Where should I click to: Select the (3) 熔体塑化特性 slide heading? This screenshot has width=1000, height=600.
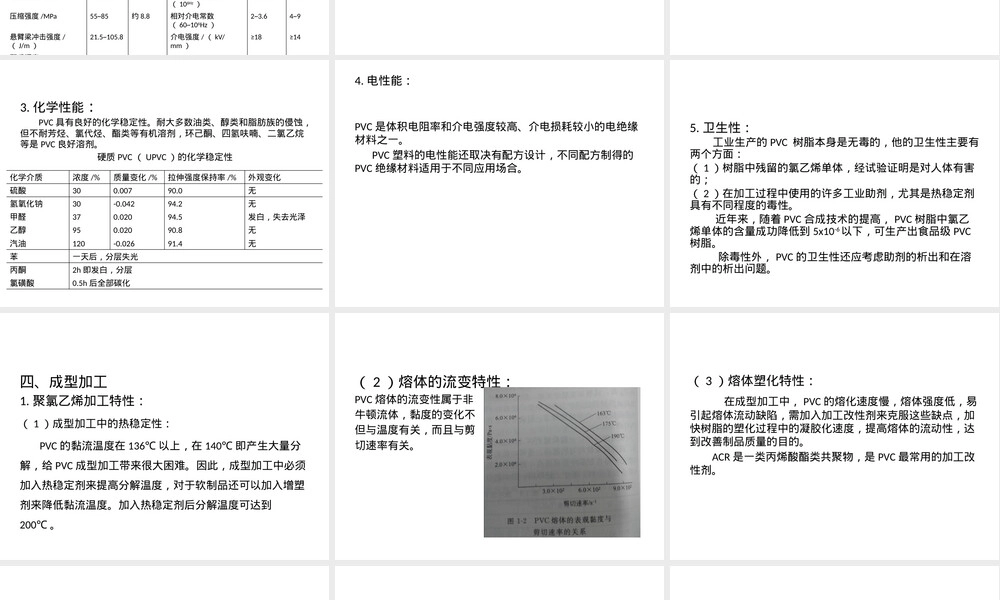753,381
